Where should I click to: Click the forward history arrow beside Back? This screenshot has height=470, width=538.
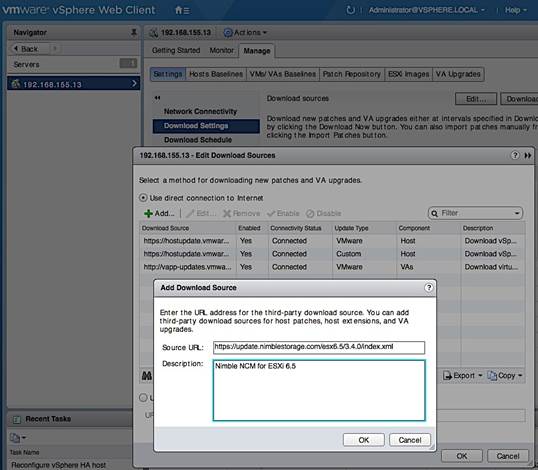point(55,49)
